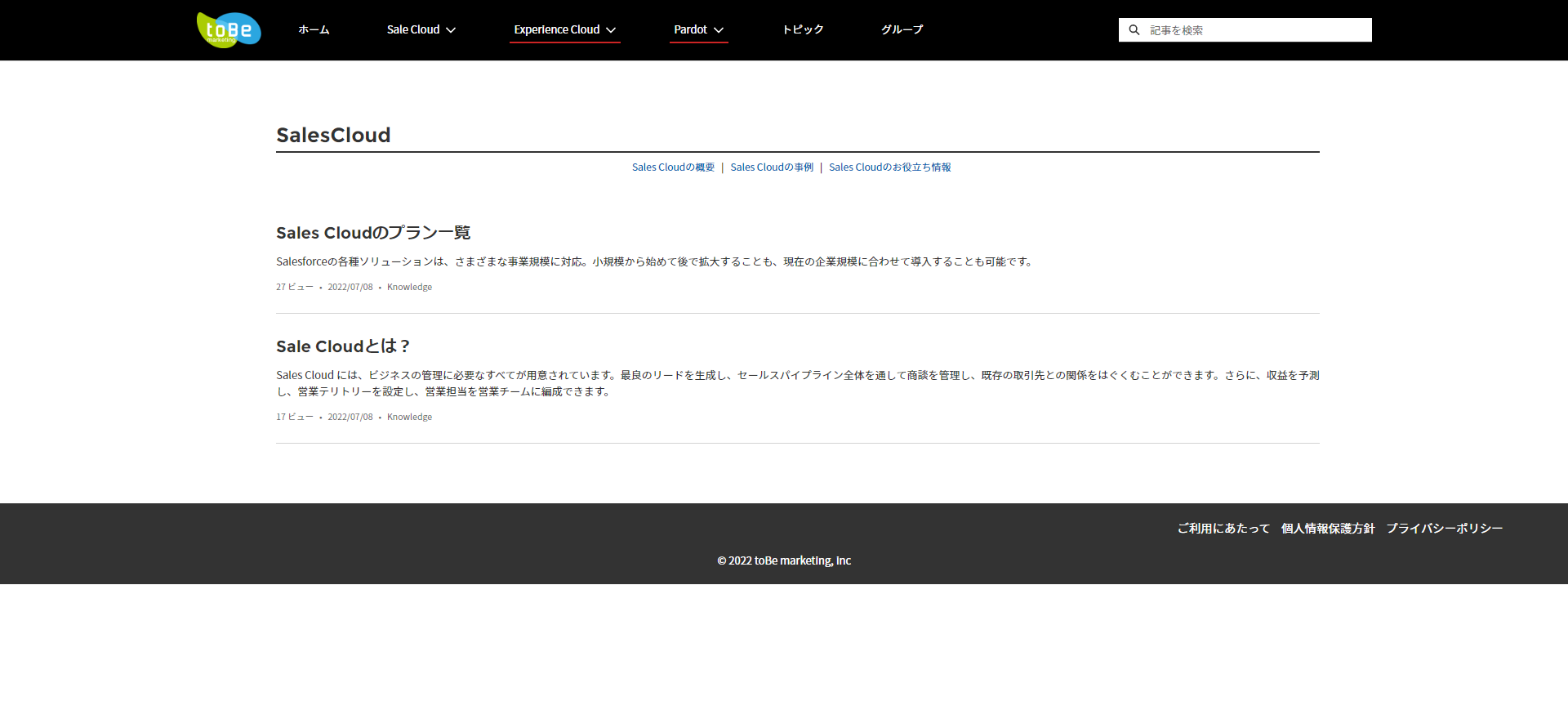Open the Sales Cloudの事例 link
The height and width of the screenshot is (719, 1568).
(772, 167)
